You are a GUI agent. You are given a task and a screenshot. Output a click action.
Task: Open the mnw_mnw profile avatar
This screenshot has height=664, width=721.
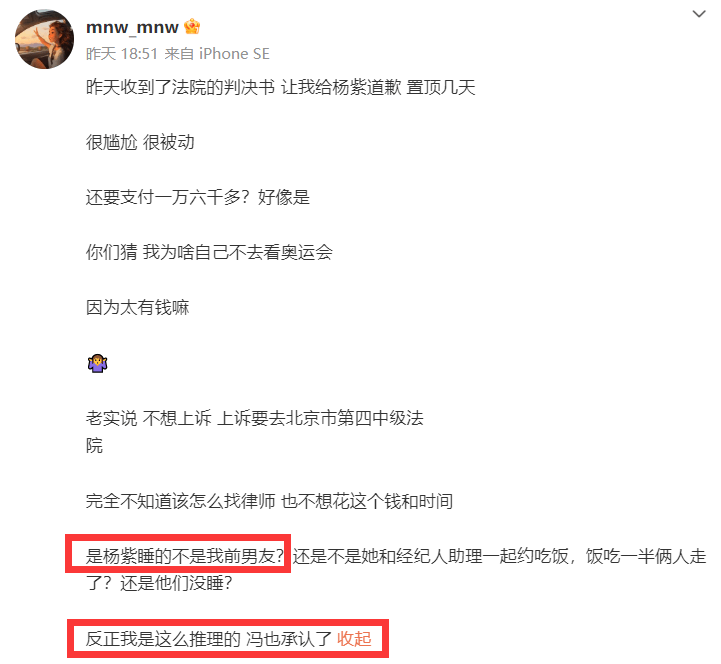(45, 39)
